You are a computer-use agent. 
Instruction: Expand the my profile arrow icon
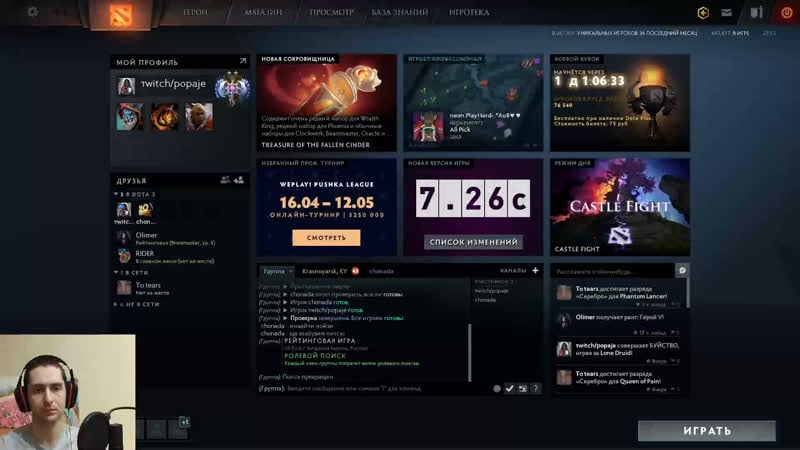click(242, 62)
